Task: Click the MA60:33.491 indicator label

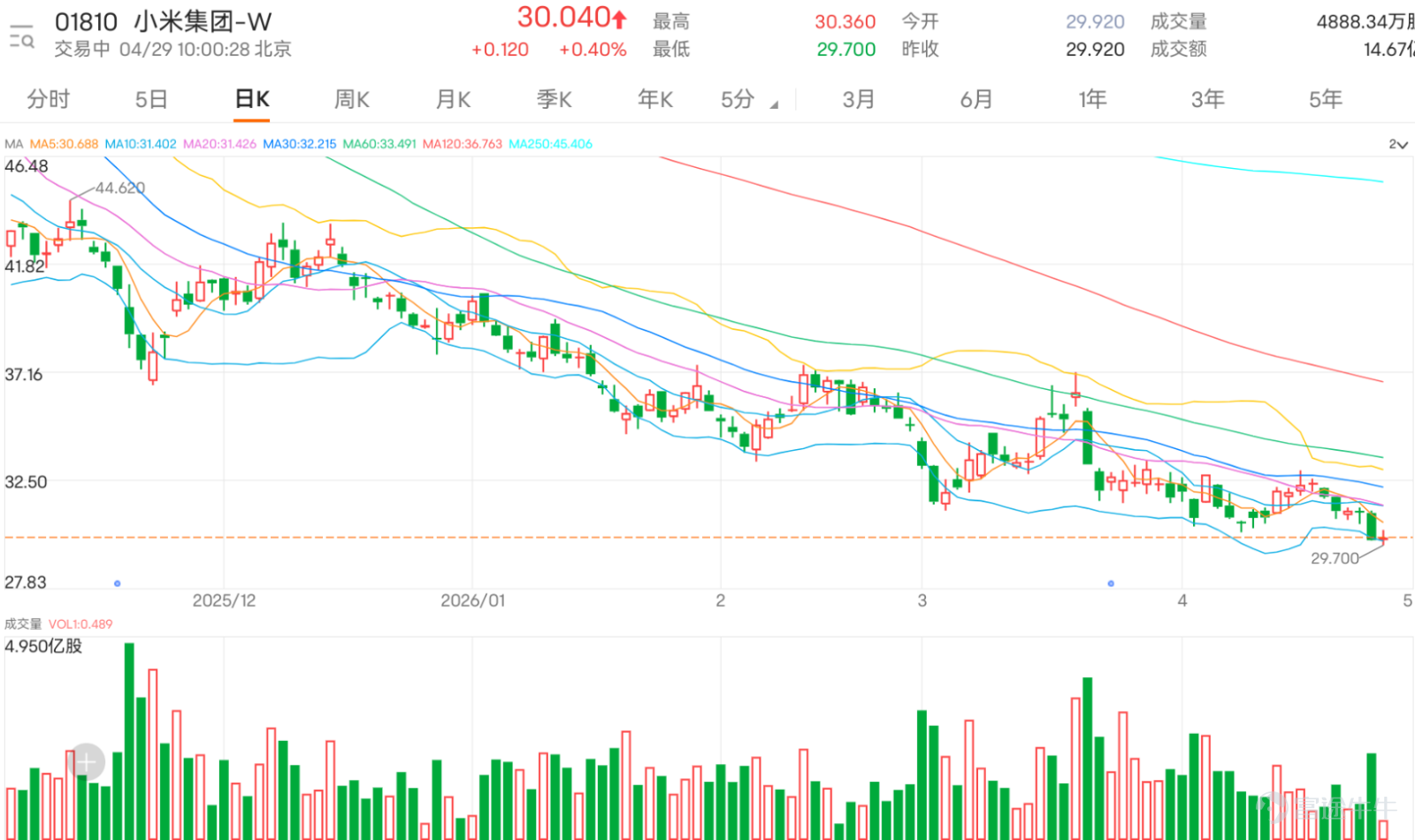Action: 379,144
